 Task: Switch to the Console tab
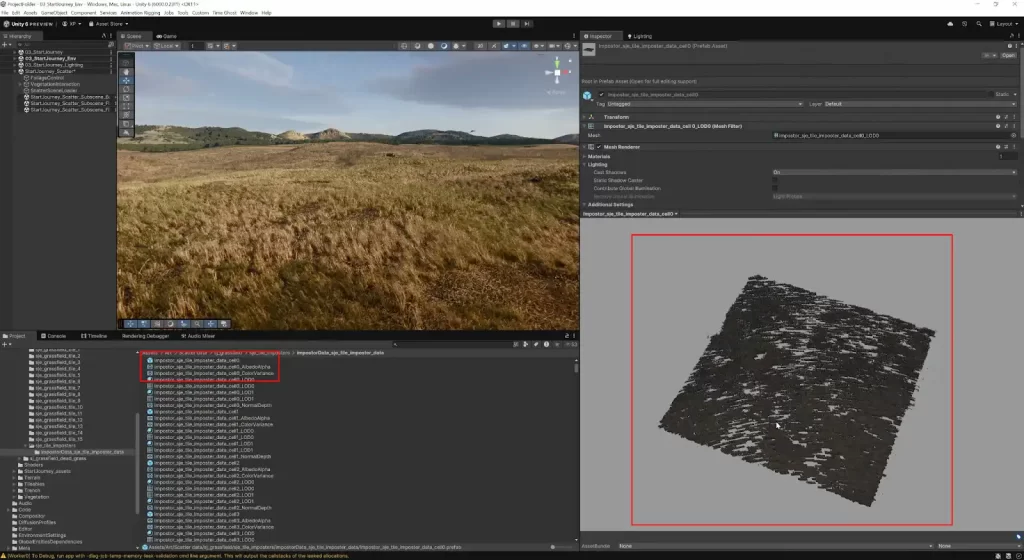pos(56,336)
